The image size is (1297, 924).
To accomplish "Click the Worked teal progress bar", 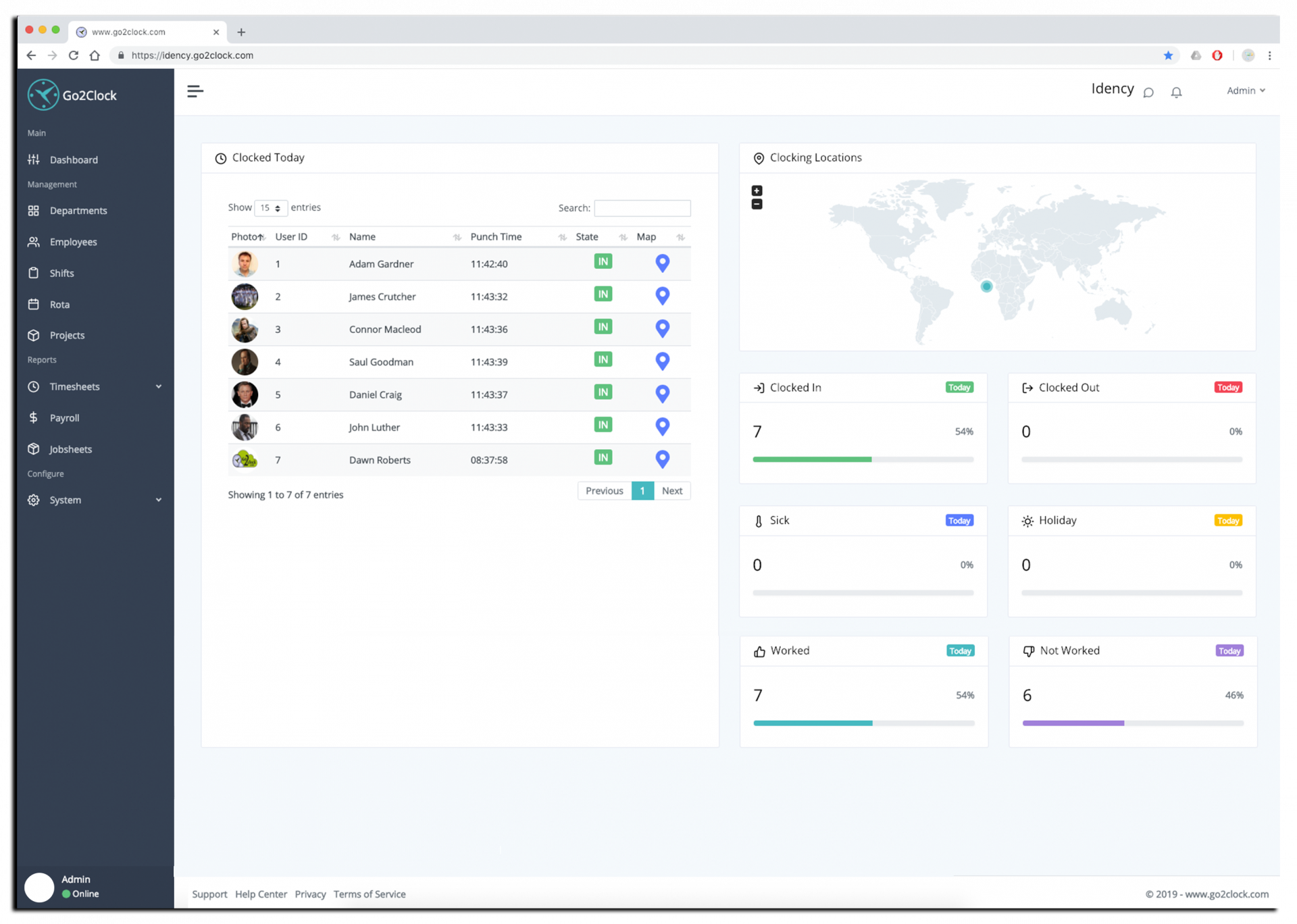I will (x=813, y=723).
